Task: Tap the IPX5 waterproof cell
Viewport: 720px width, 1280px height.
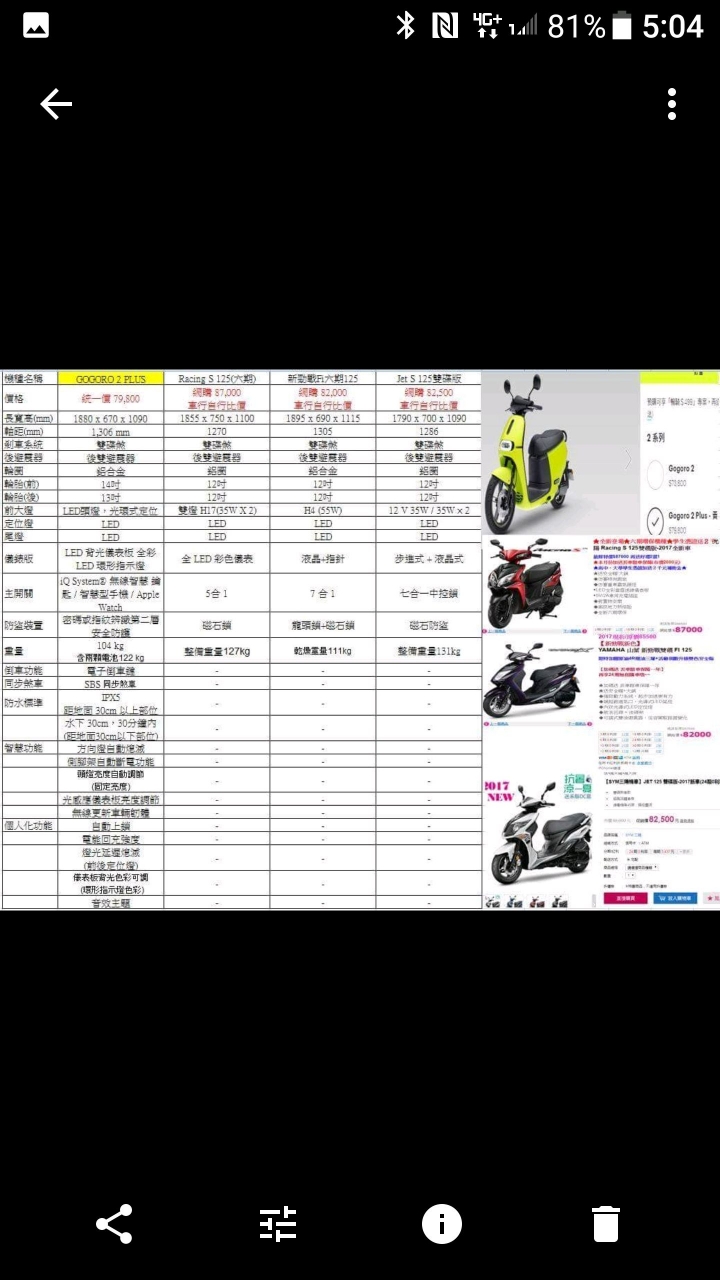Action: (x=111, y=703)
